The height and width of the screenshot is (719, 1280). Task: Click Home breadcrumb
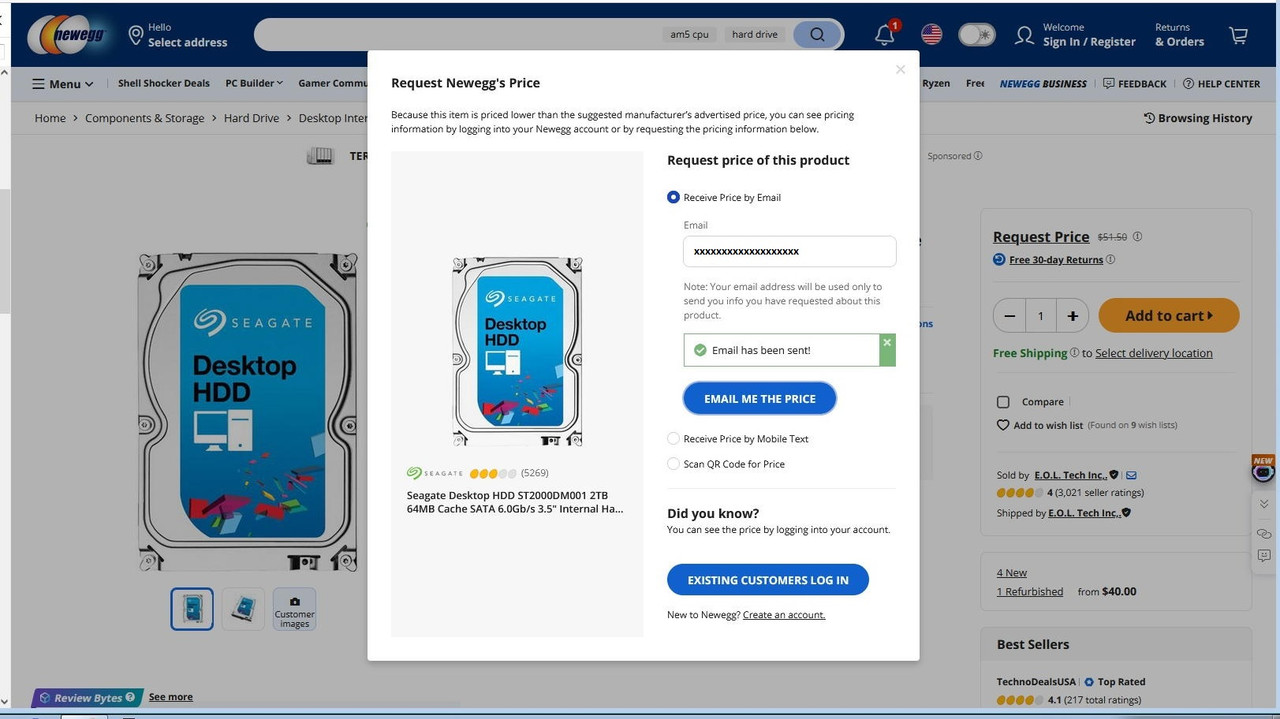tap(50, 118)
